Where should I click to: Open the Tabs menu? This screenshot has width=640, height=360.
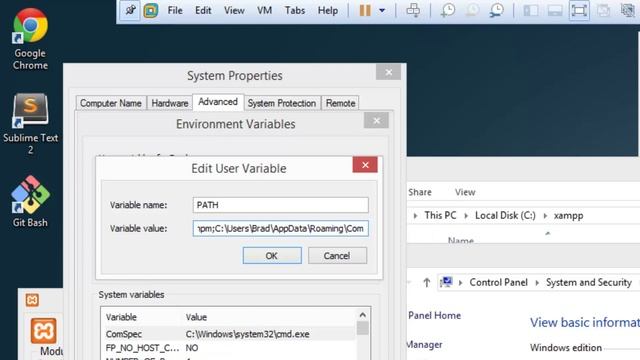click(295, 11)
